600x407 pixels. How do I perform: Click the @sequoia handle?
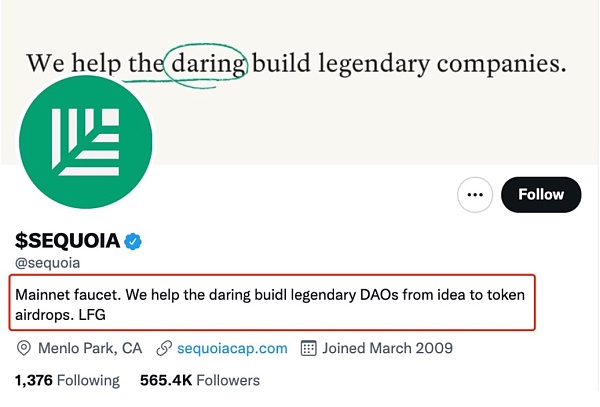[x=48, y=263]
